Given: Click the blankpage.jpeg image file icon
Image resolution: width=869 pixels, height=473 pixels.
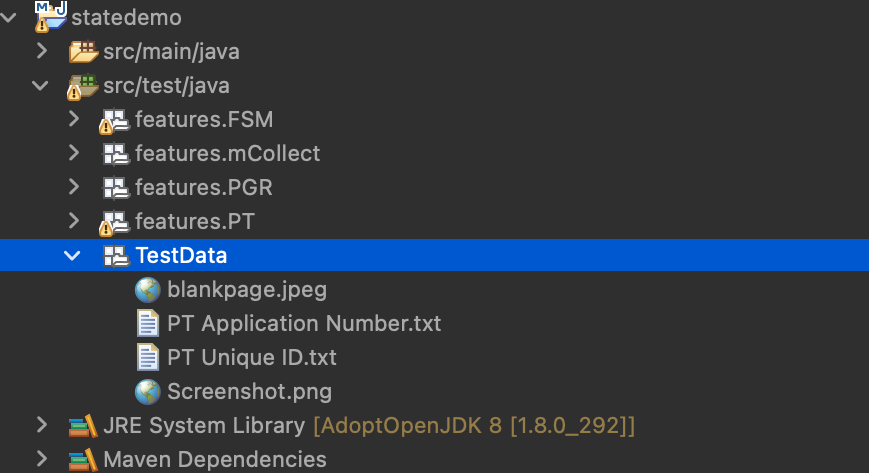Looking at the screenshot, I should pos(148,290).
